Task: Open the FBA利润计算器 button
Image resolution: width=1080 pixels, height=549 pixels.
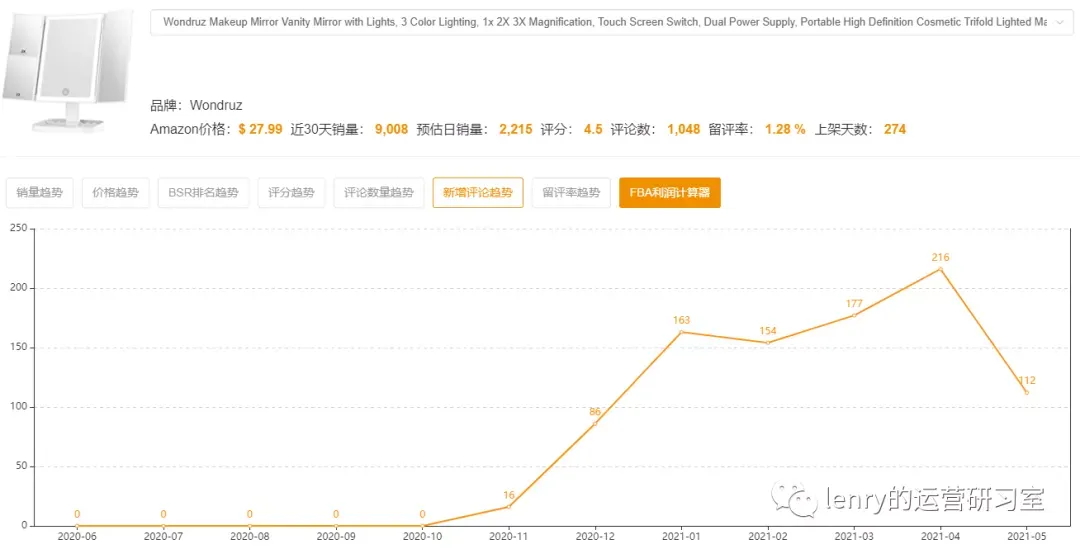Action: [669, 193]
